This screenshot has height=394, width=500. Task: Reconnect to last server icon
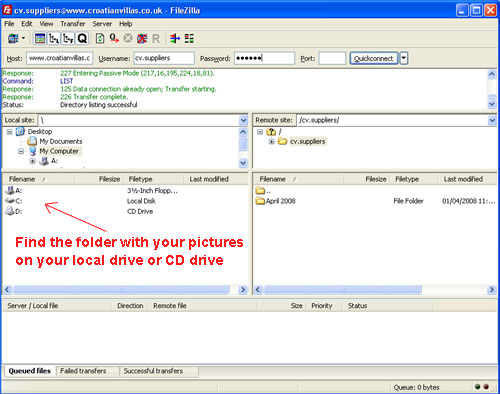(x=156, y=39)
